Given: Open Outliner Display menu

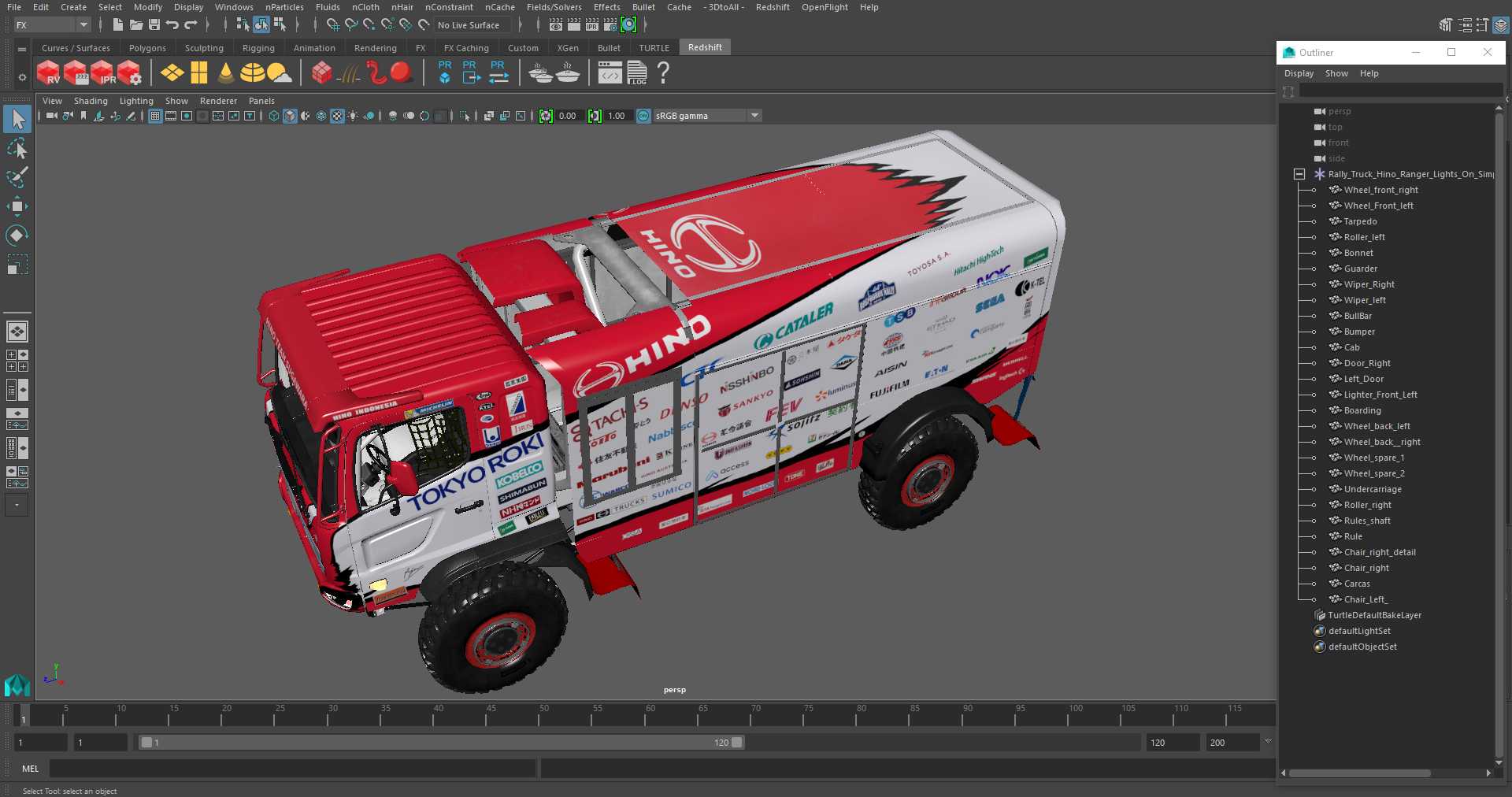Looking at the screenshot, I should [x=1299, y=73].
